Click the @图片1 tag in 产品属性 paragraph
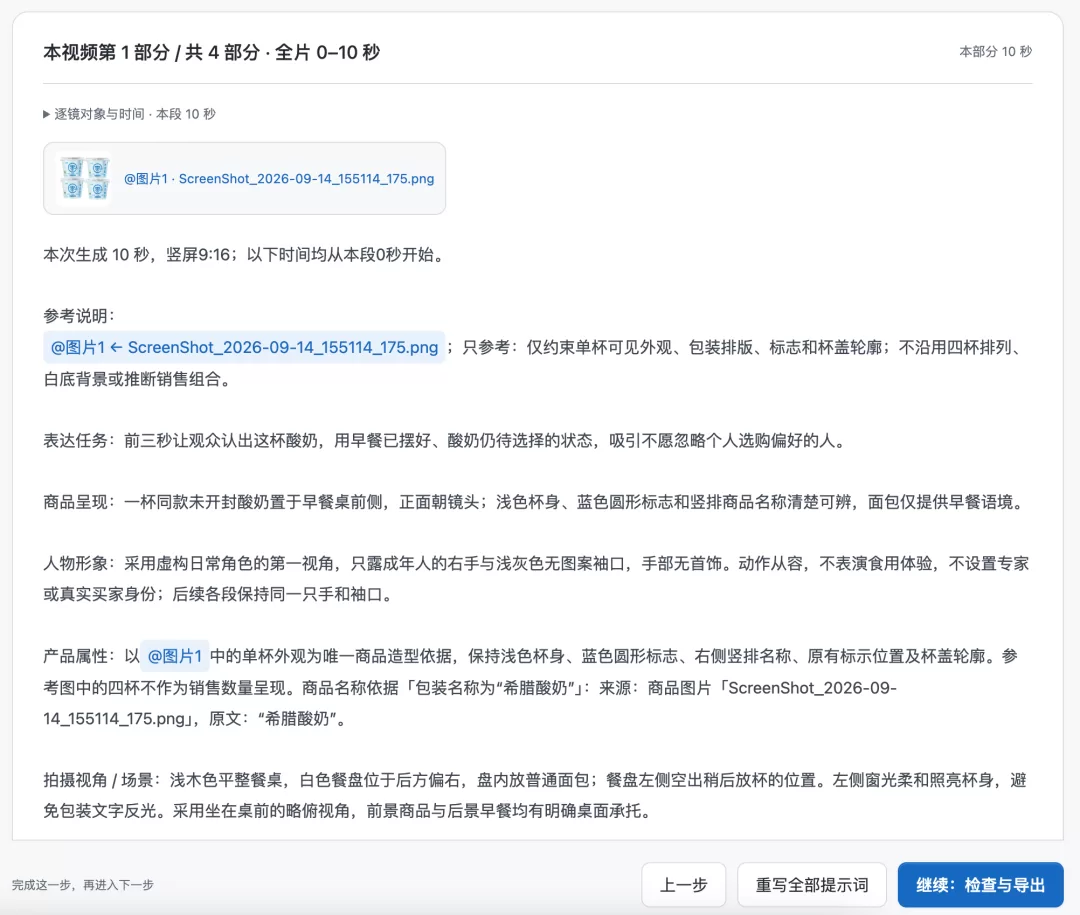This screenshot has height=915, width=1080. click(175, 656)
